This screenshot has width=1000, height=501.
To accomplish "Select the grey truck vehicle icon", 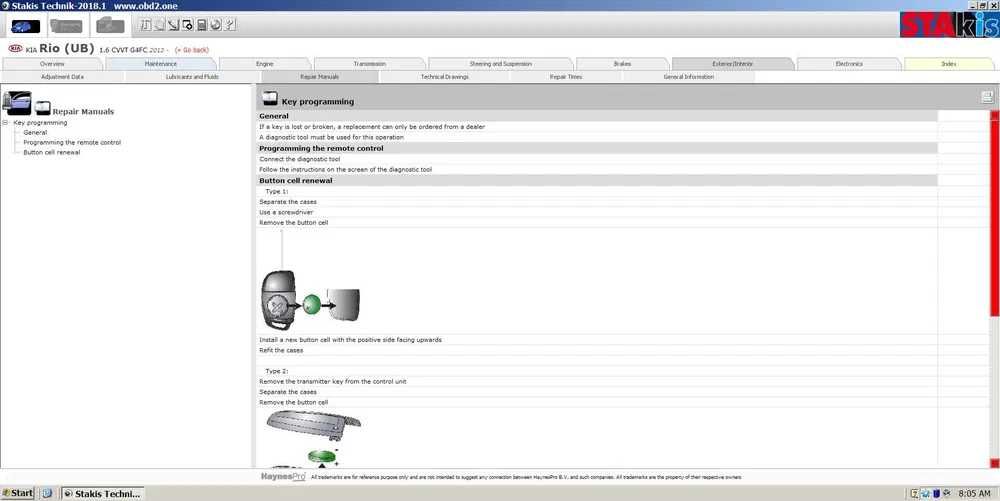I will (x=66, y=26).
